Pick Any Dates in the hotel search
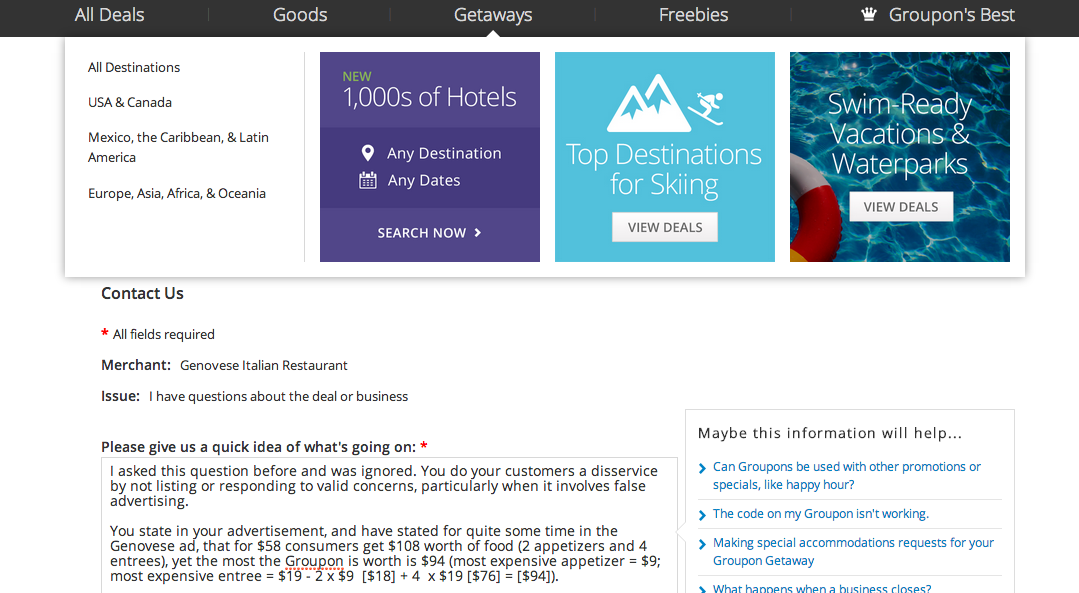Image resolution: width=1079 pixels, height=593 pixels. (423, 180)
